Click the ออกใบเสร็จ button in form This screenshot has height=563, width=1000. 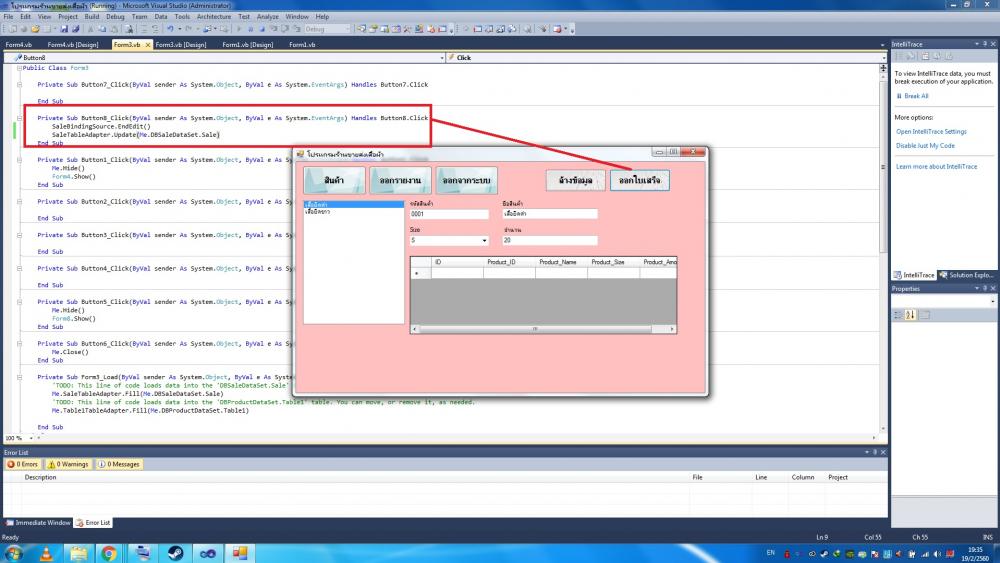[640, 180]
